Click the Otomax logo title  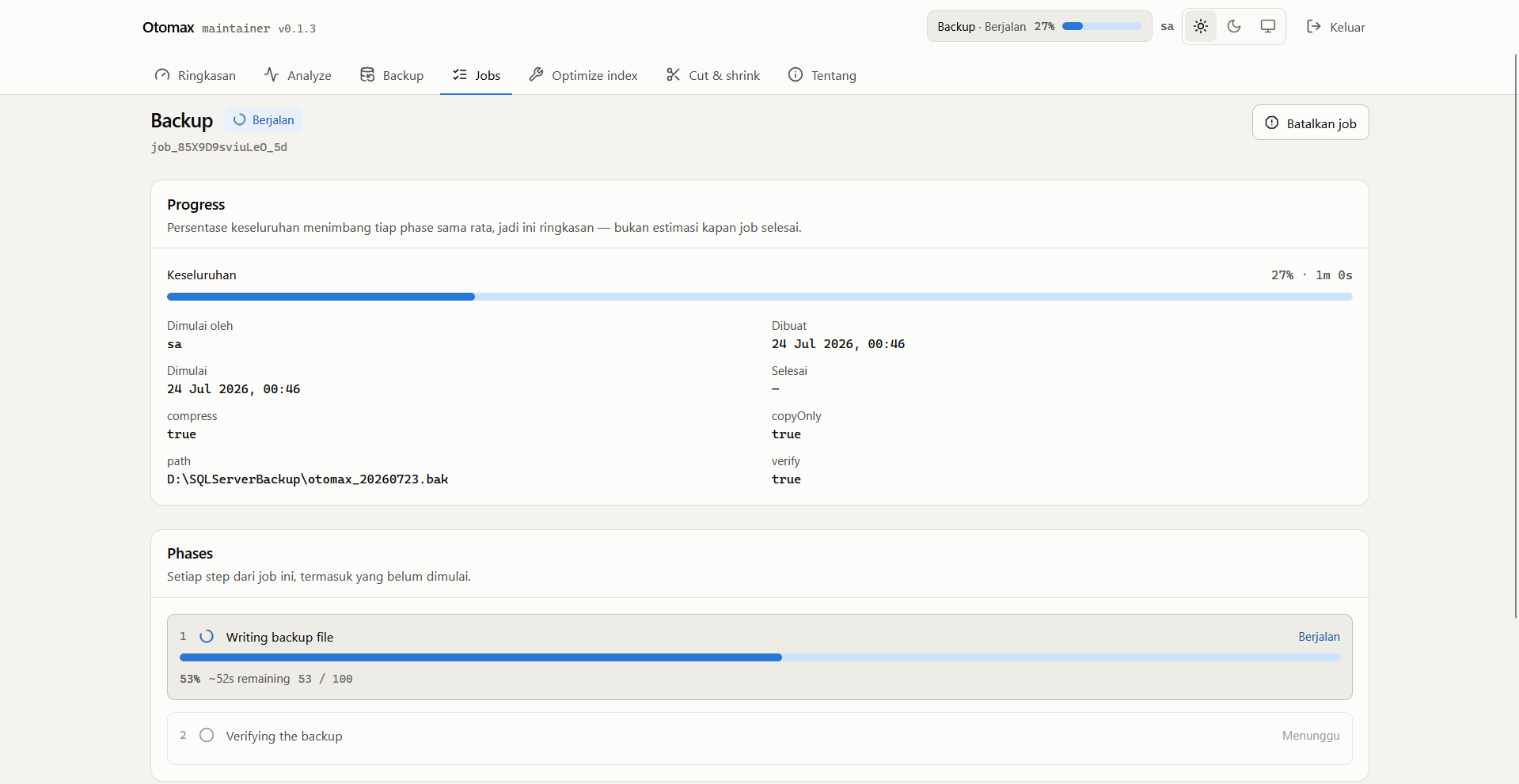click(168, 28)
